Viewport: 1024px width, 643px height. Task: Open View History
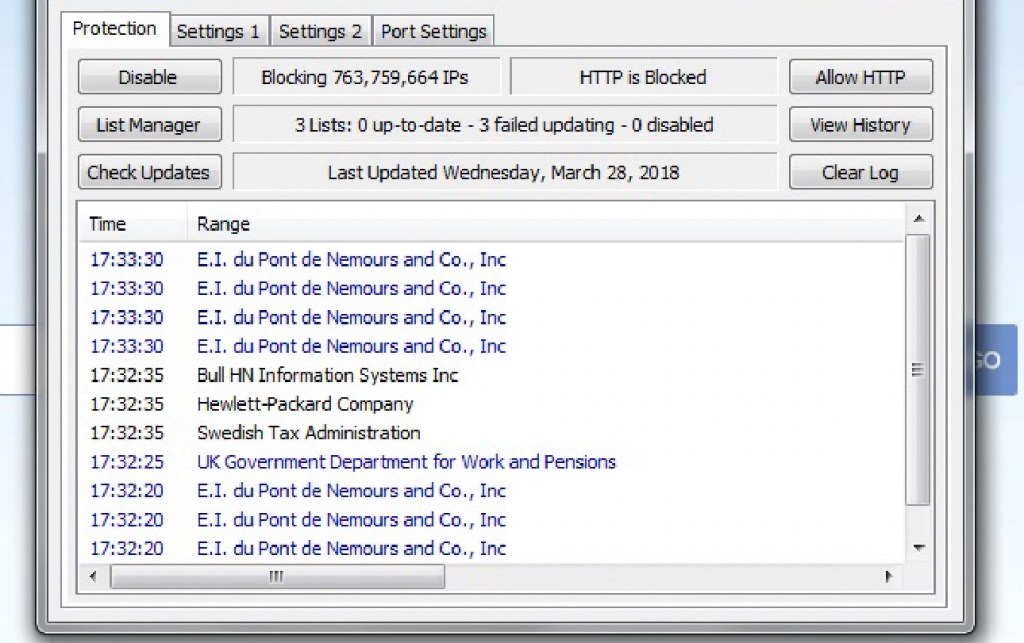click(x=860, y=125)
